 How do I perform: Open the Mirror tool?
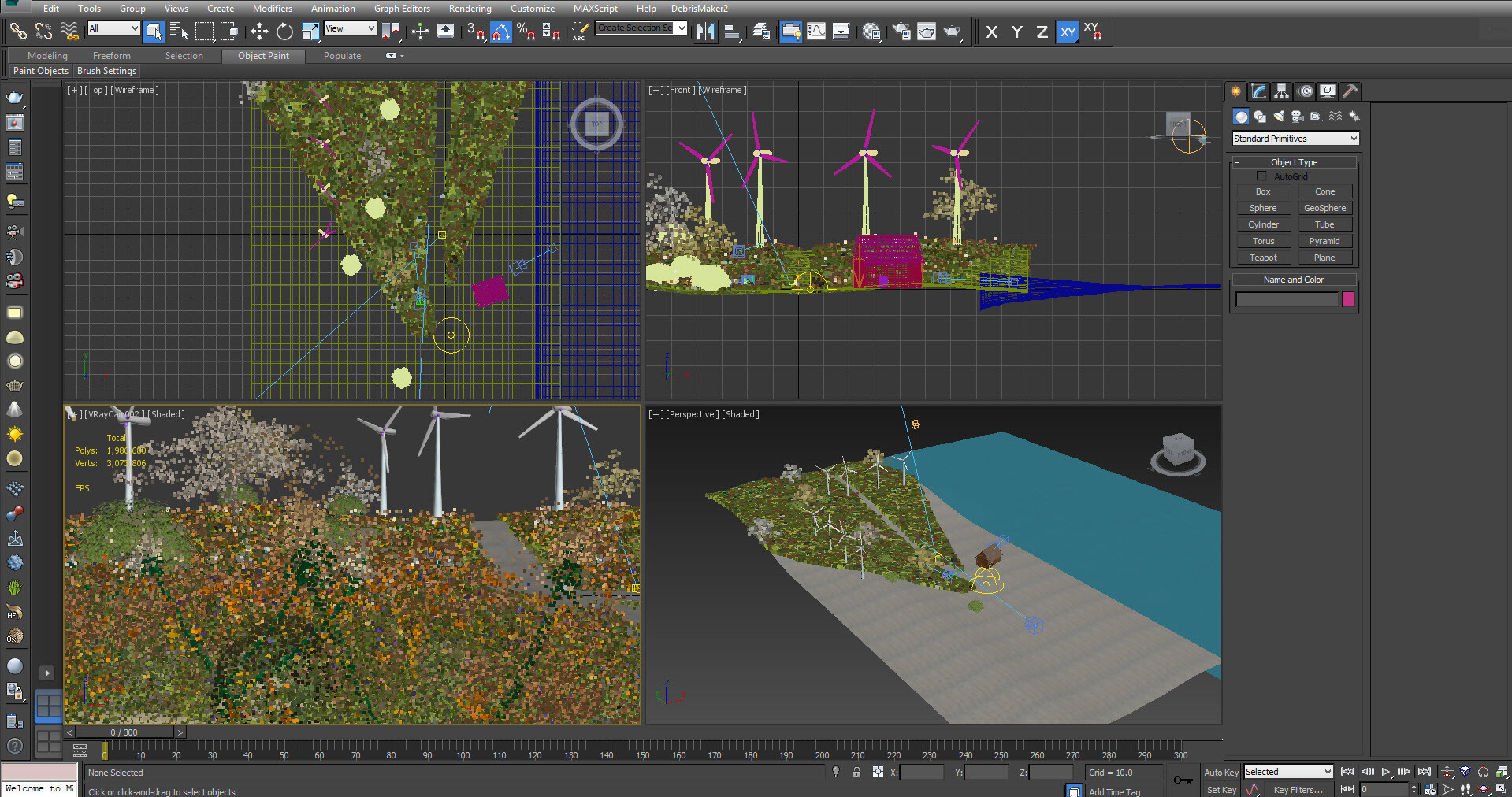coord(705,32)
